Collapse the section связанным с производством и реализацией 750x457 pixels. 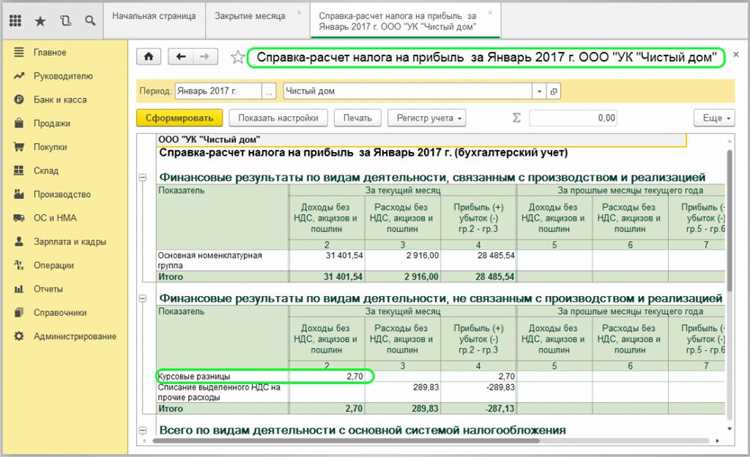coord(143,177)
